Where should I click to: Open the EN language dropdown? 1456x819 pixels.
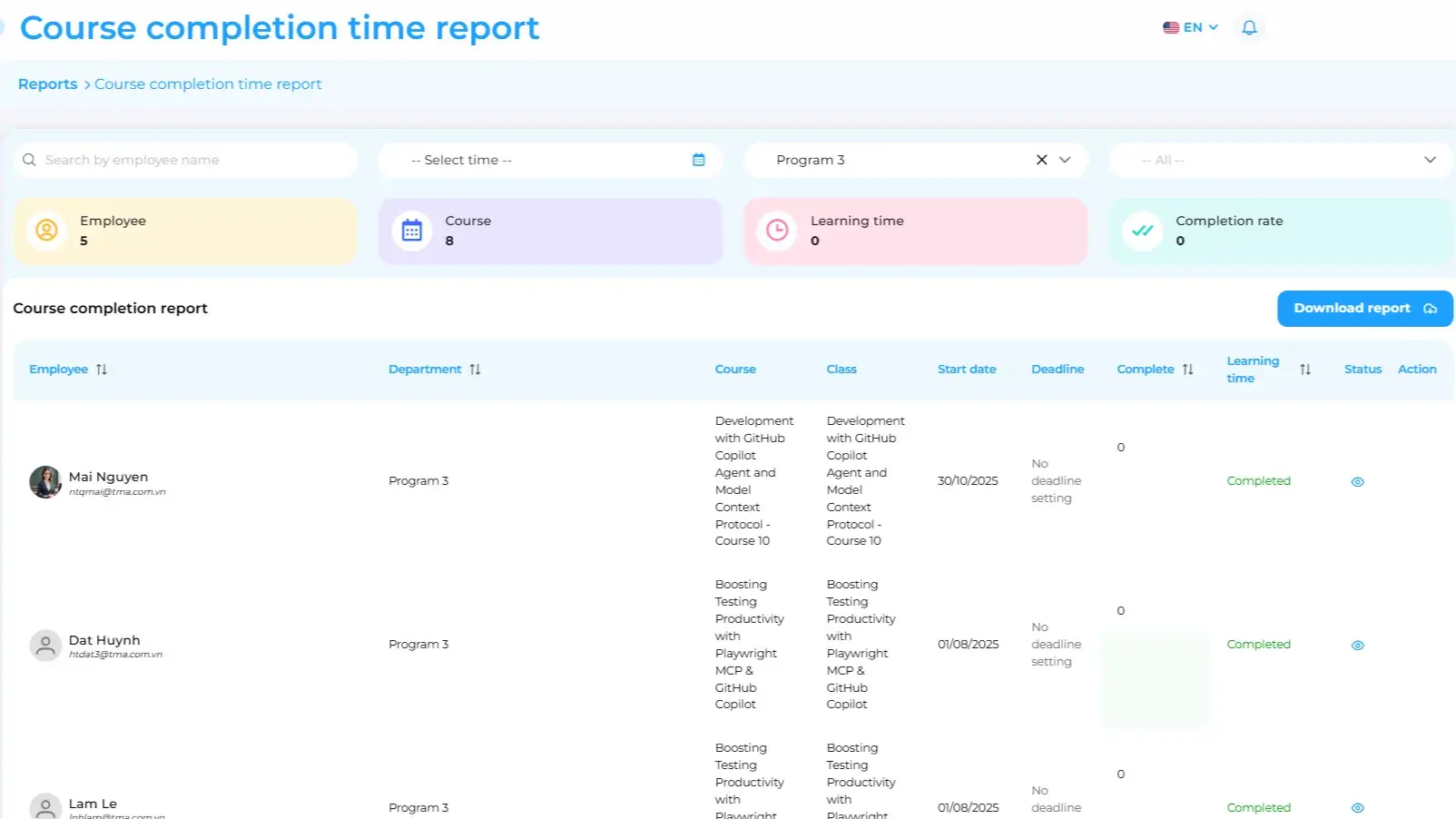point(1191,27)
